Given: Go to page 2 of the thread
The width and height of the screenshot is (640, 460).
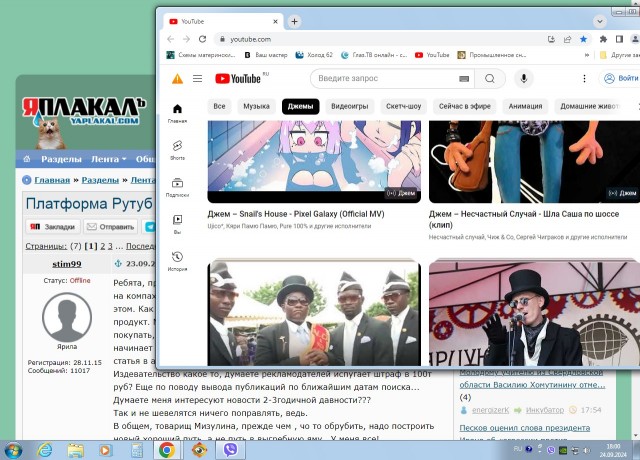Looking at the screenshot, I should click(x=103, y=246).
